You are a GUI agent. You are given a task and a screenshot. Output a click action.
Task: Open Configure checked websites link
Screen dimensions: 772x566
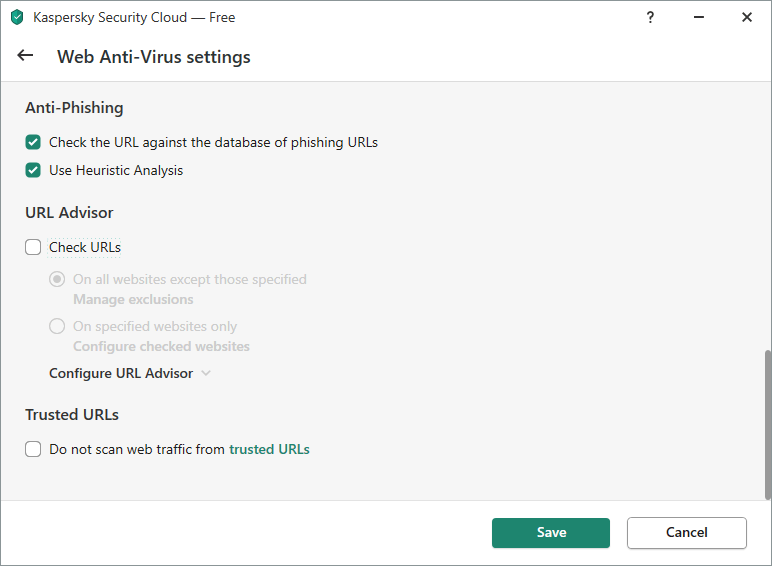(161, 346)
